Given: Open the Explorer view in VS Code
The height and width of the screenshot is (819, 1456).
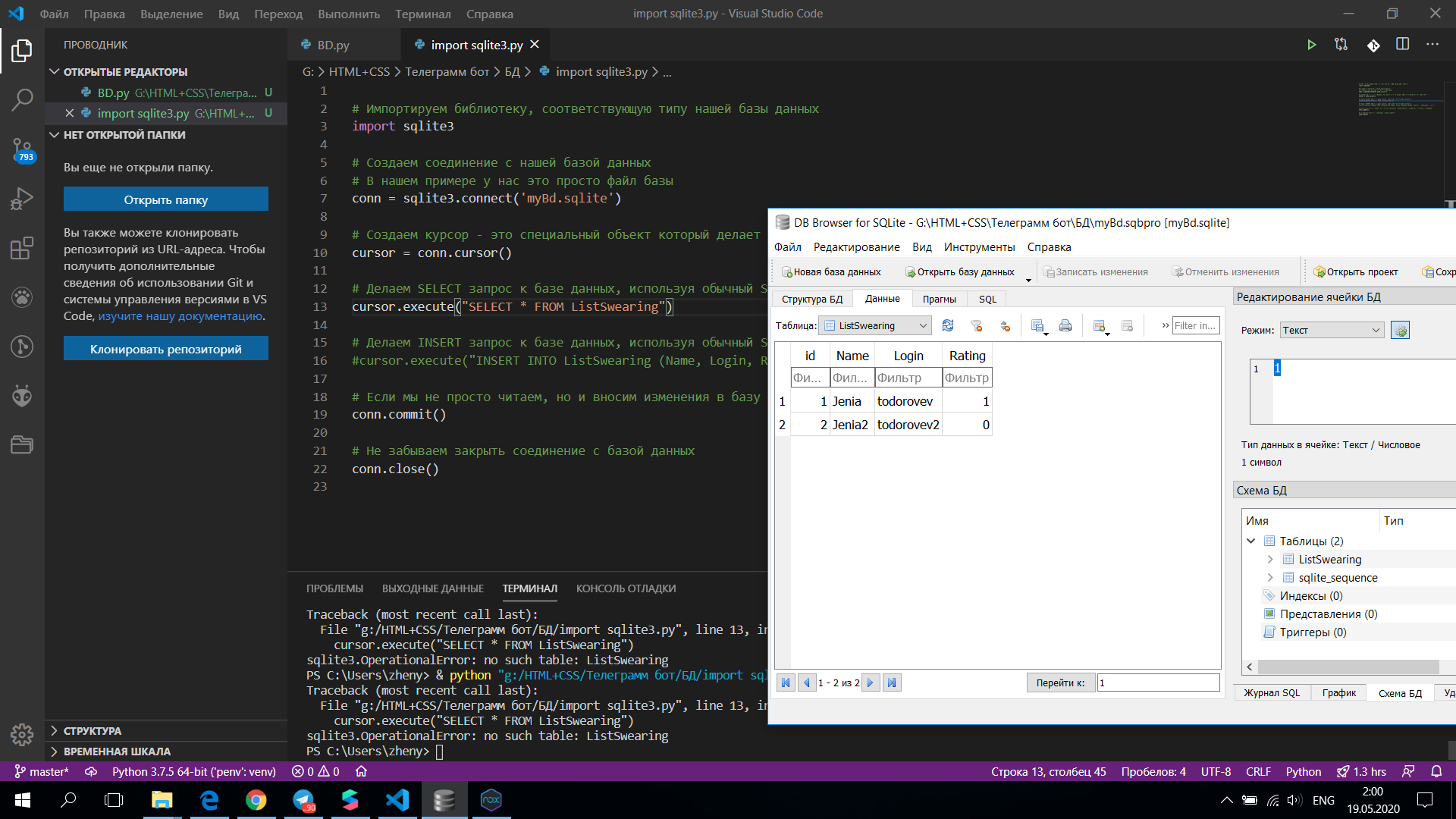Looking at the screenshot, I should point(22,51).
